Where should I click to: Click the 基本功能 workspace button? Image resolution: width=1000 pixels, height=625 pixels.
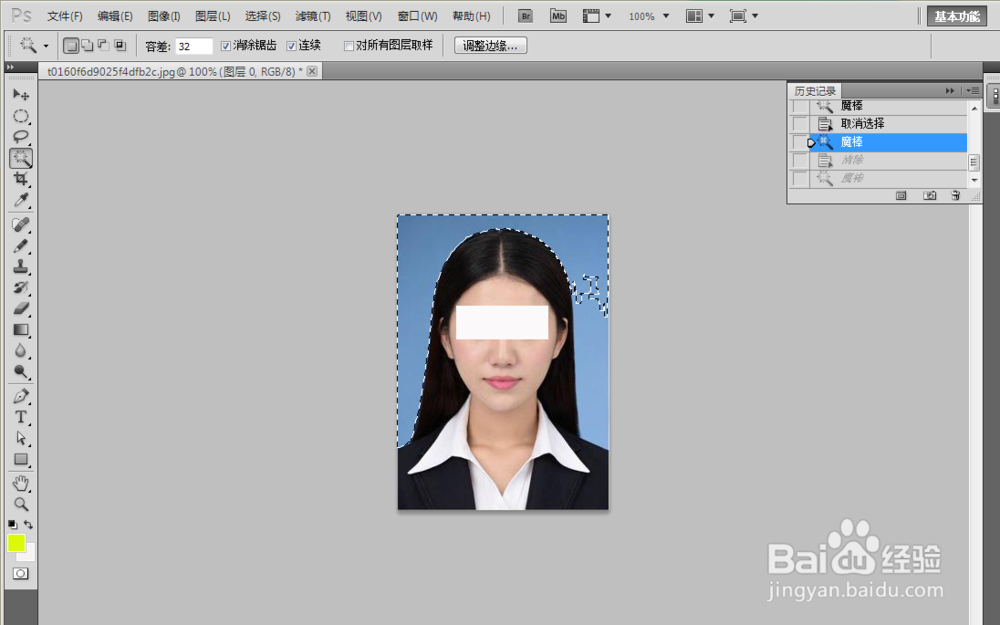point(957,17)
